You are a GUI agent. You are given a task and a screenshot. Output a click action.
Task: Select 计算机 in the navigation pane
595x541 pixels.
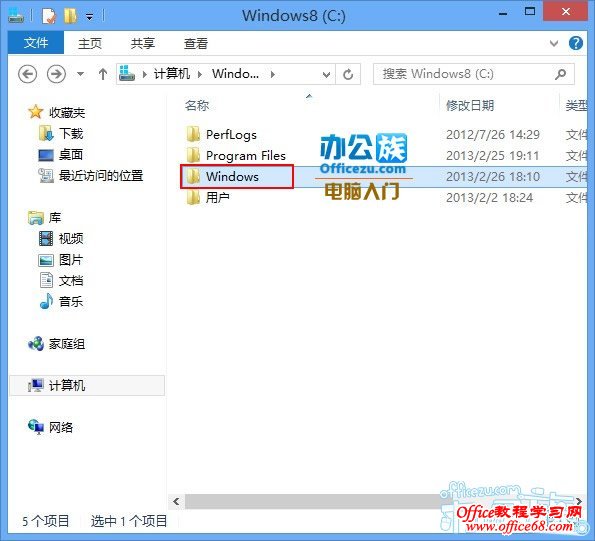pos(87,385)
